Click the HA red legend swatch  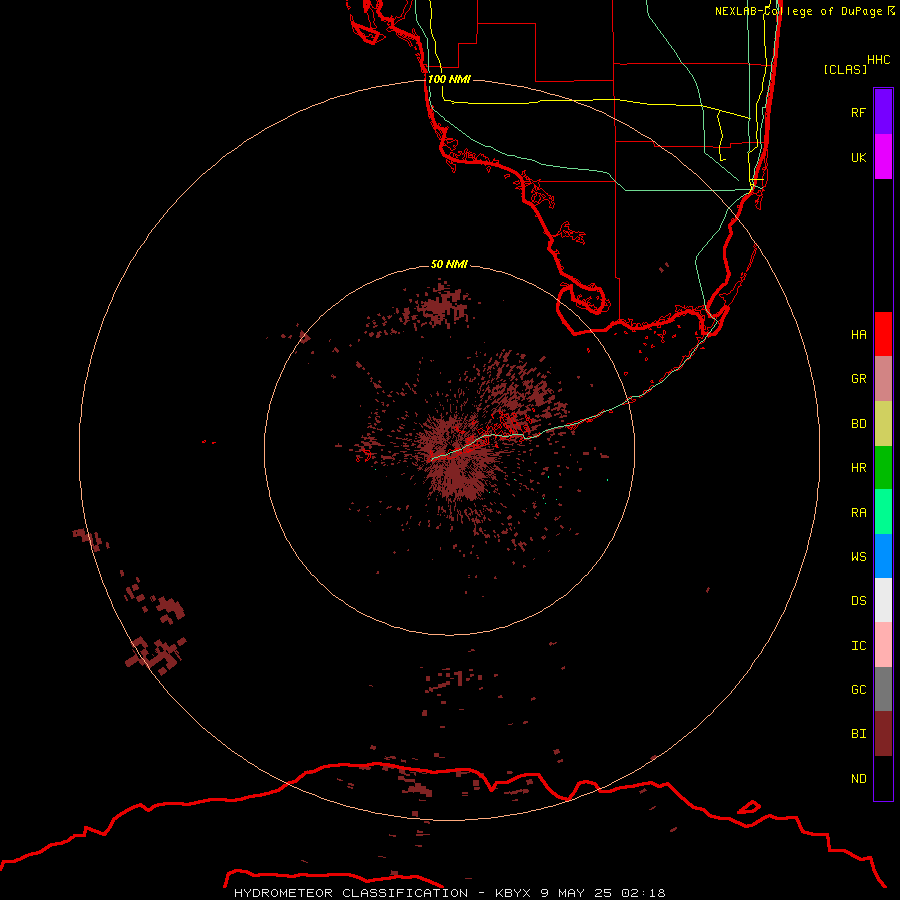[883, 334]
